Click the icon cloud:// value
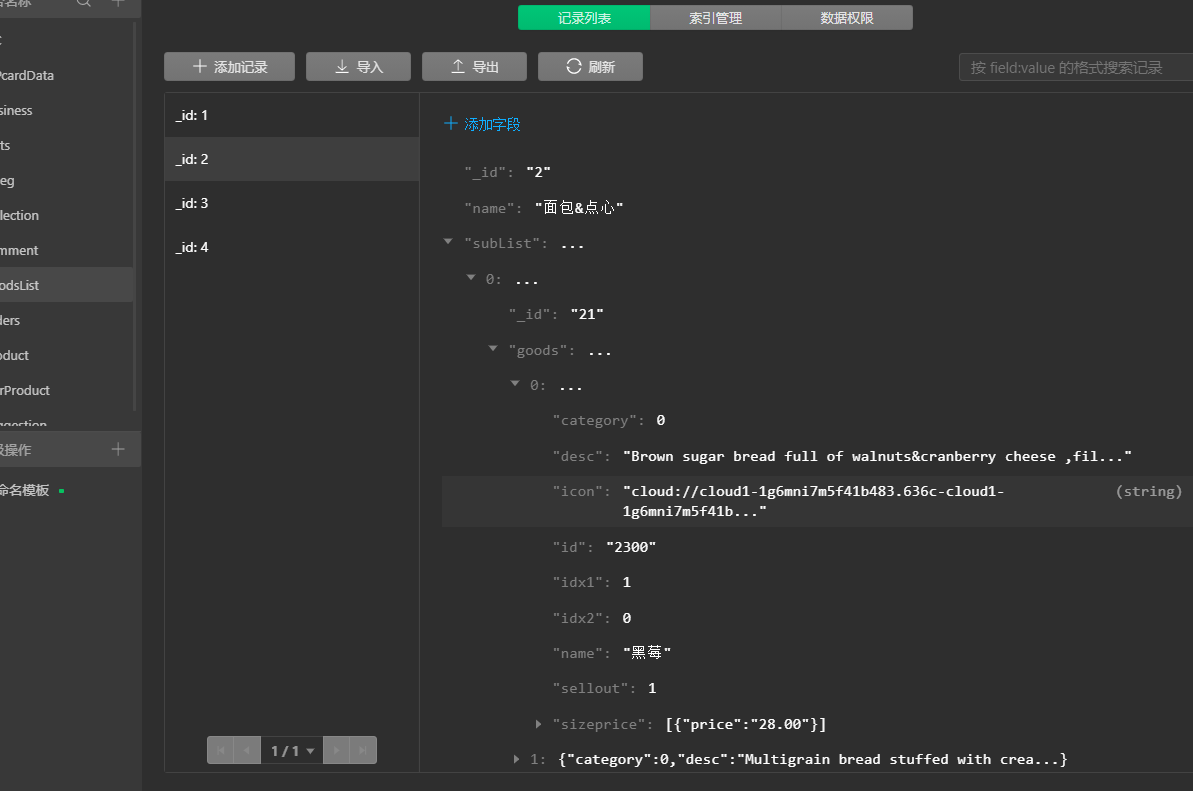 click(813, 501)
